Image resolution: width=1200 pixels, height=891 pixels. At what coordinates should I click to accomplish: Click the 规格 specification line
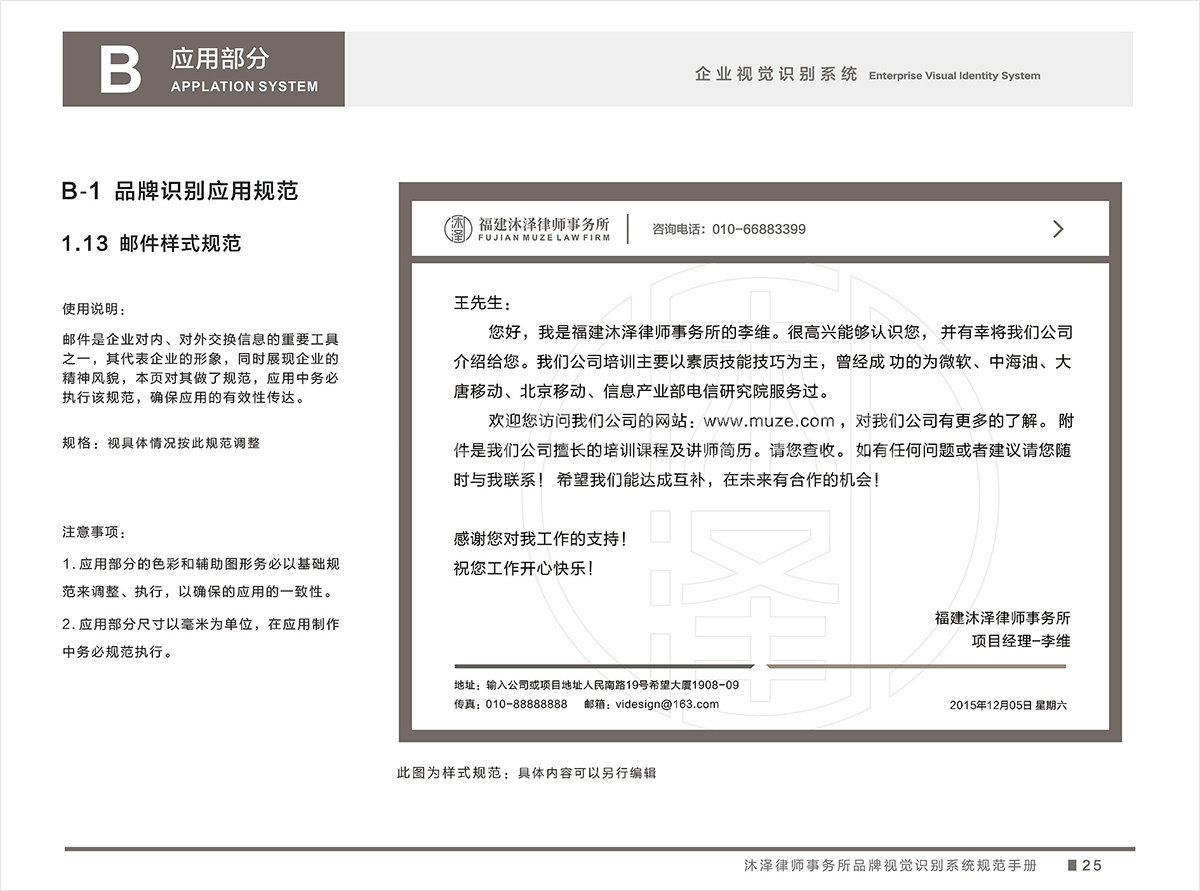pyautogui.click(x=161, y=442)
